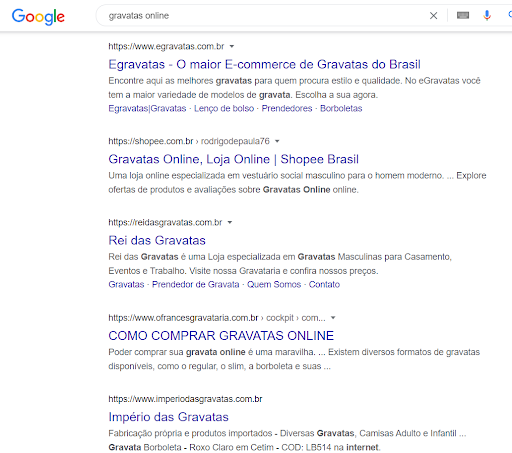Open 'Império das Gravatas' result title
The image size is (512, 453).
pos(168,417)
